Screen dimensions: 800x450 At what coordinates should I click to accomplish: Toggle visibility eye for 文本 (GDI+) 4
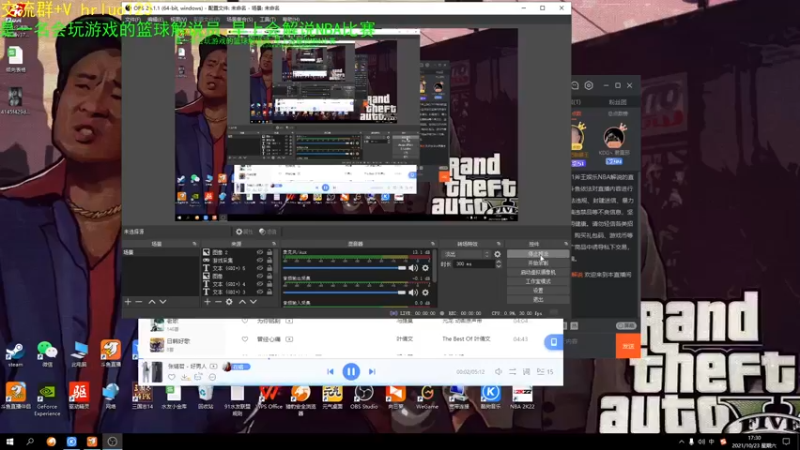tap(260, 284)
